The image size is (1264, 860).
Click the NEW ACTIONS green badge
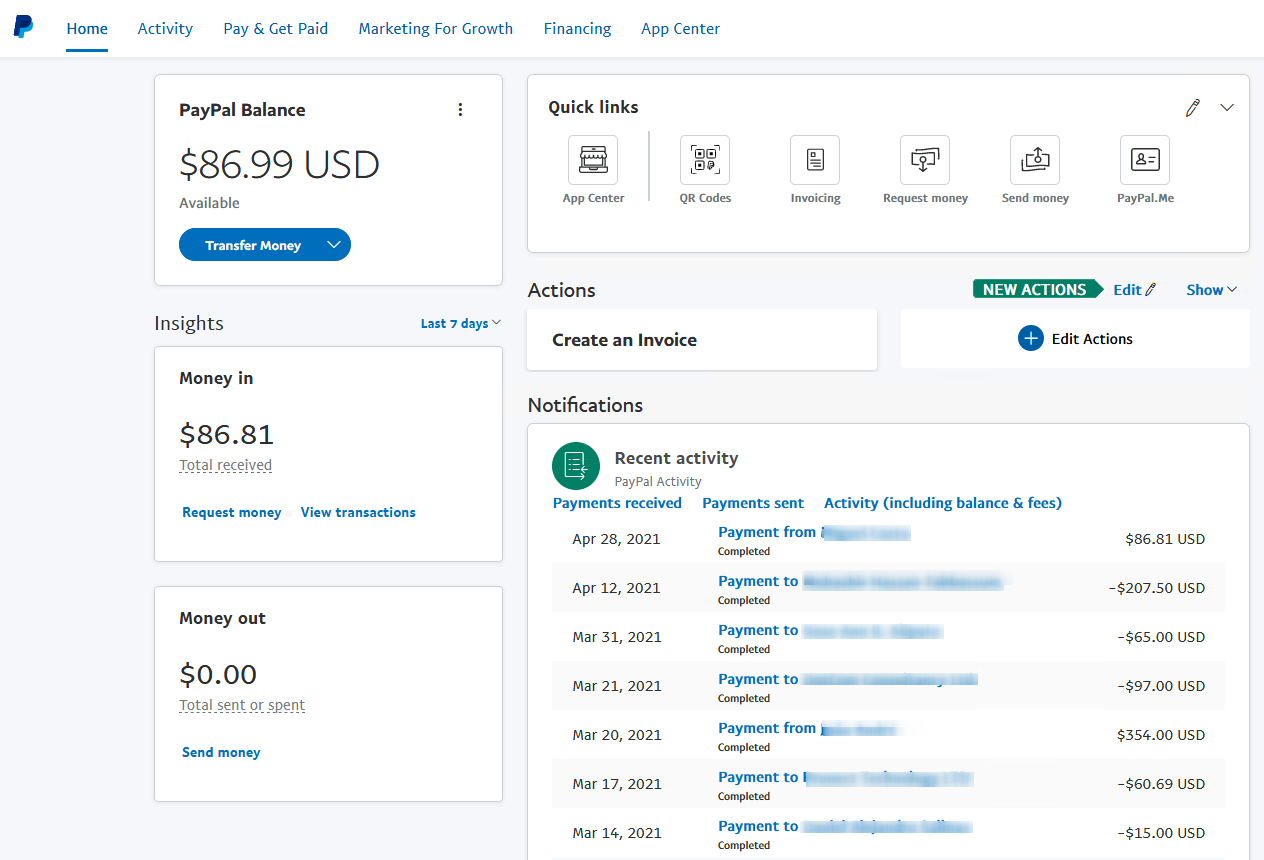1038,290
